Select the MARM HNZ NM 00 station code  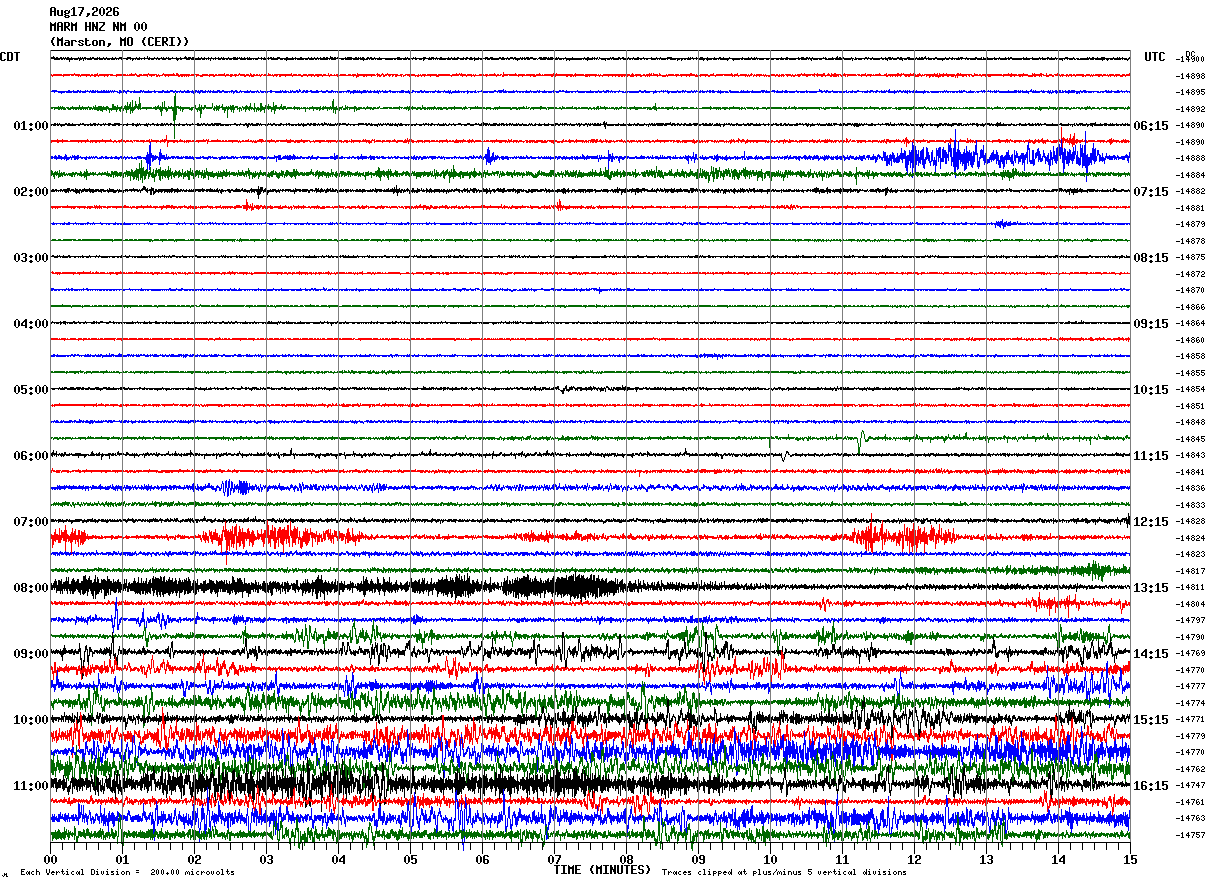[x=98, y=27]
